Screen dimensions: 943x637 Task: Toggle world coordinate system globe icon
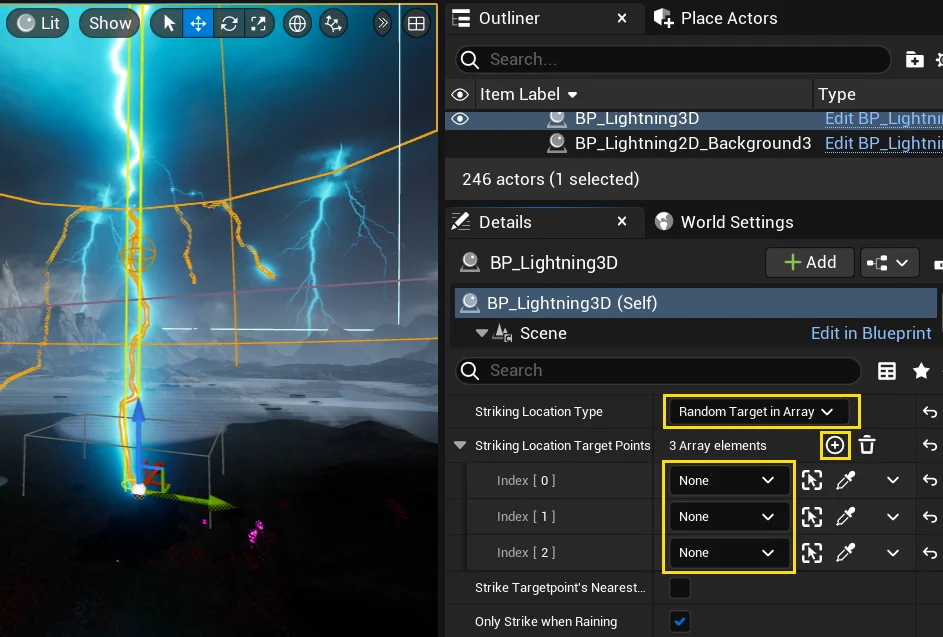(x=297, y=23)
